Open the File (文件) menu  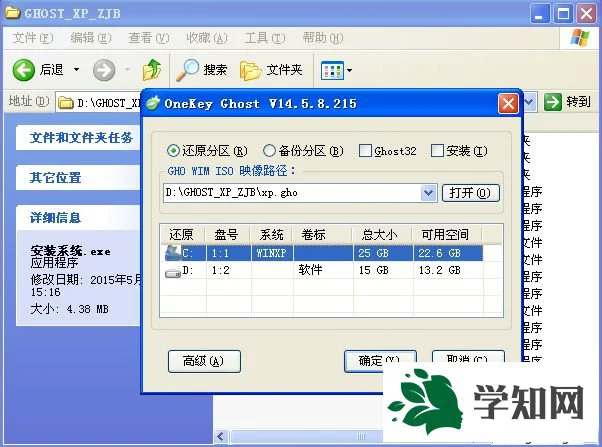[33, 38]
